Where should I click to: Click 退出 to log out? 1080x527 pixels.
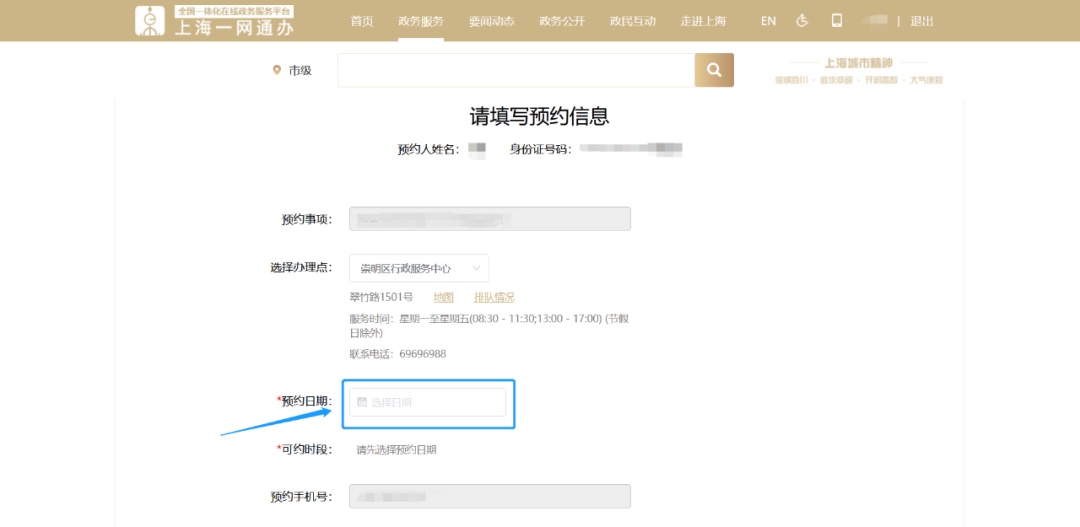pyautogui.click(x=922, y=21)
